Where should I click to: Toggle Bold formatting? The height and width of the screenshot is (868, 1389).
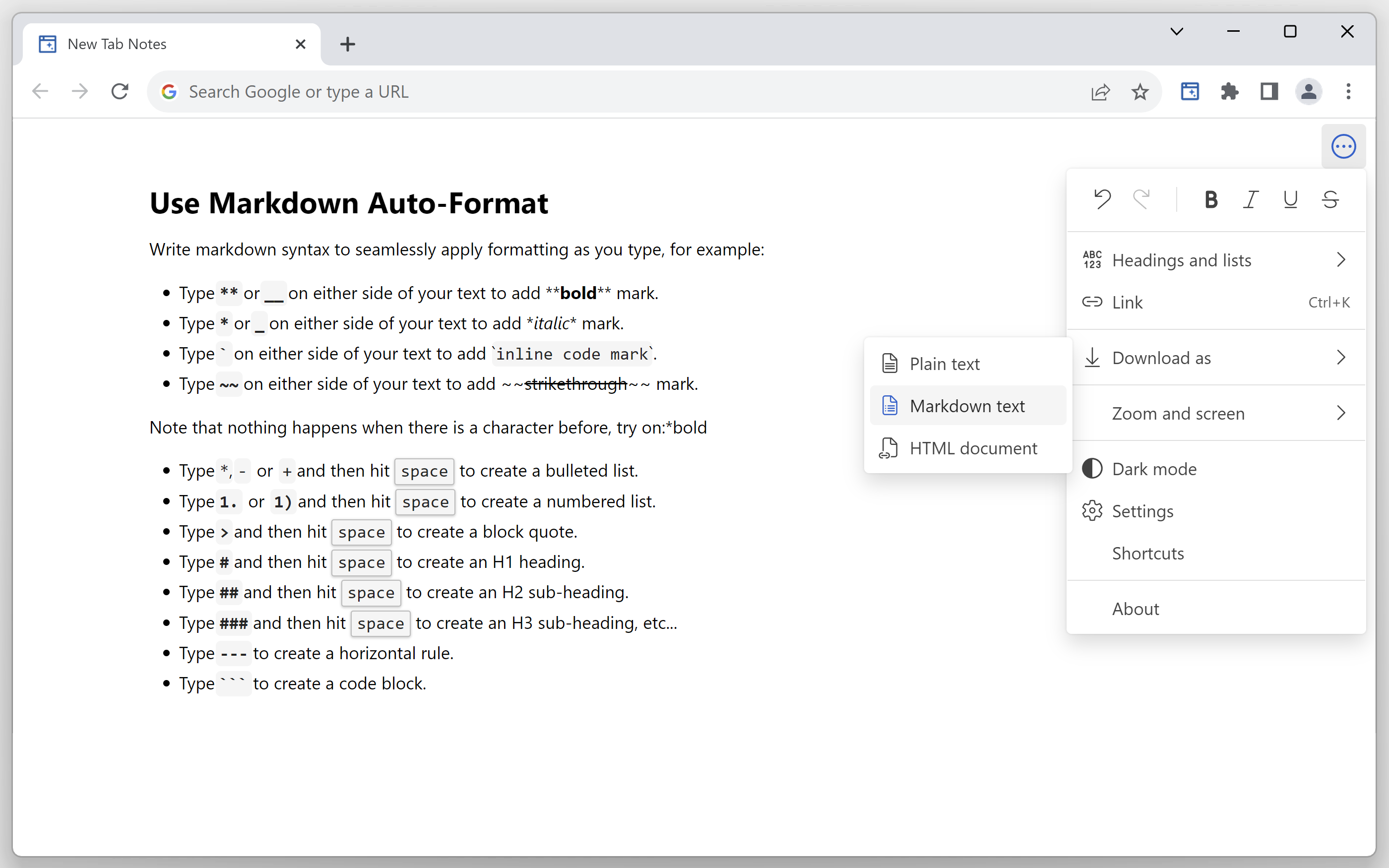tap(1211, 199)
